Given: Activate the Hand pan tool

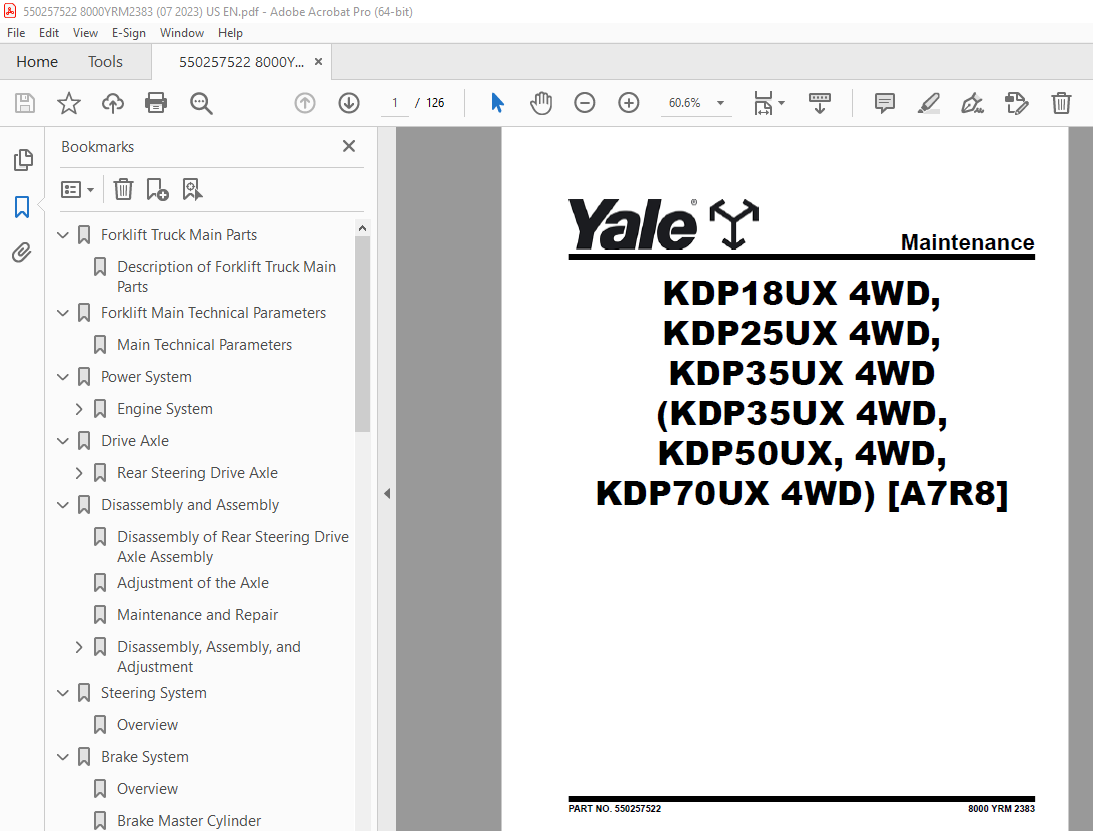Looking at the screenshot, I should (x=541, y=103).
